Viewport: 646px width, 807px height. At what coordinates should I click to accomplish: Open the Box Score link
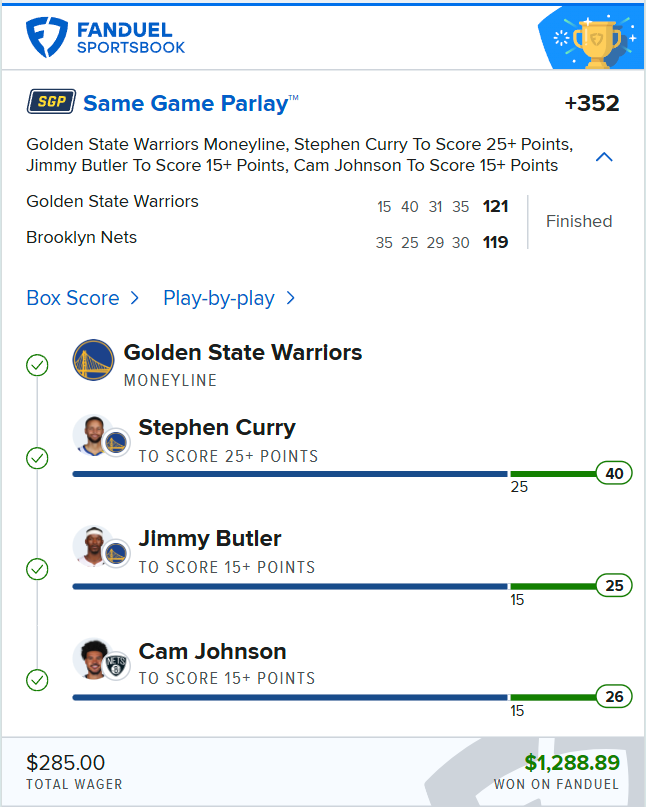72,298
